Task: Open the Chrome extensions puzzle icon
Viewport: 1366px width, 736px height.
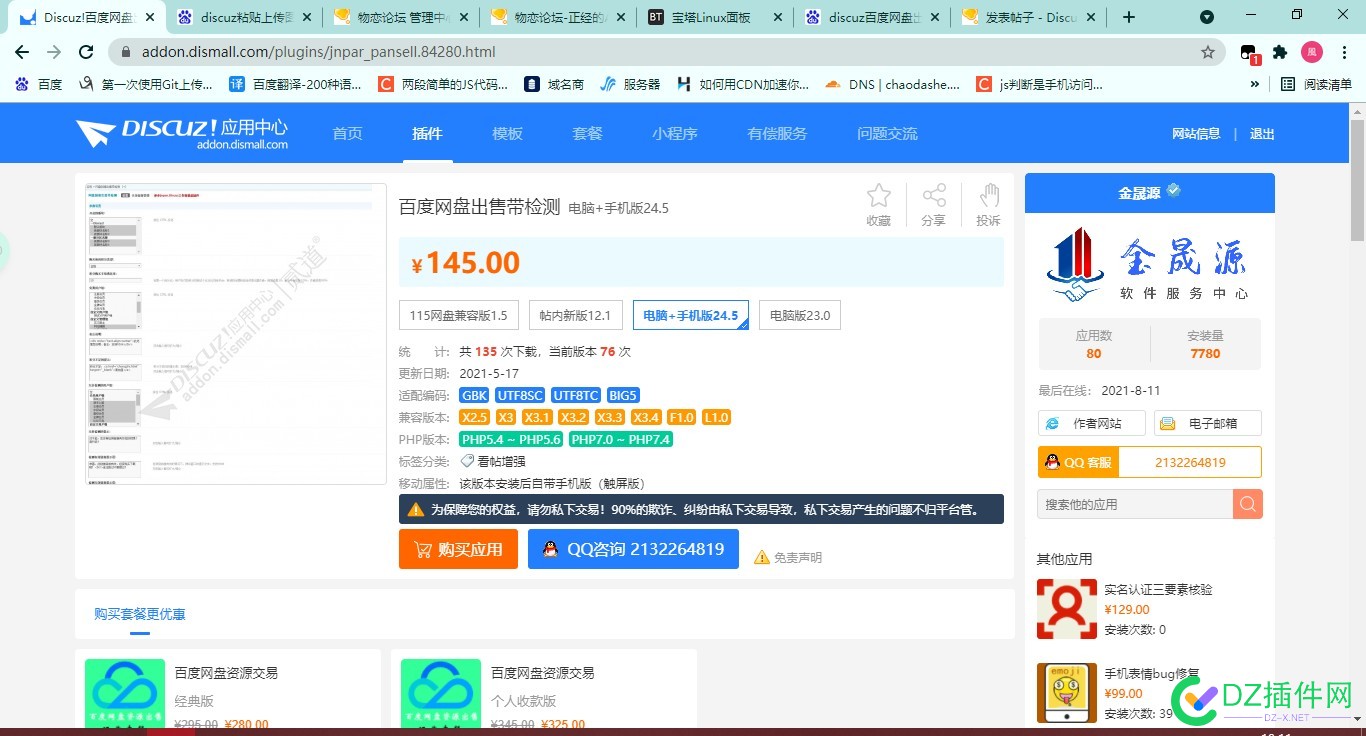Action: pyautogui.click(x=1280, y=52)
